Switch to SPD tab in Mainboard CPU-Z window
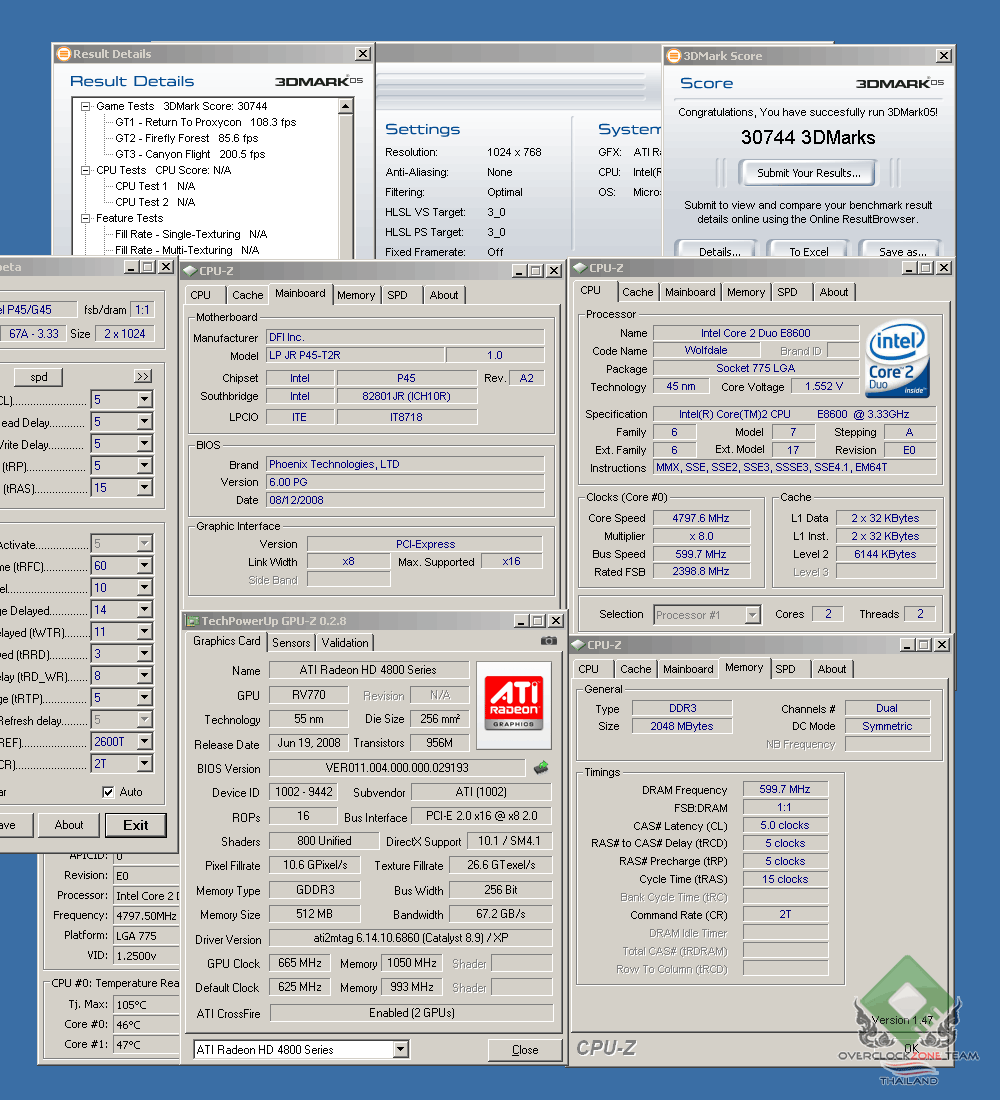Screen dimensions: 1000x1100 397,295
